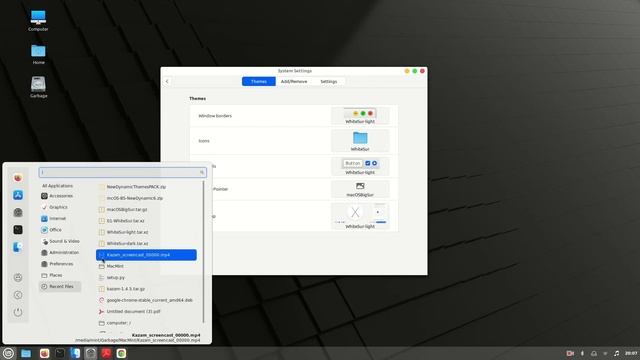Open the computer:/ entry in the list
This screenshot has width=640, height=360.
[146, 323]
